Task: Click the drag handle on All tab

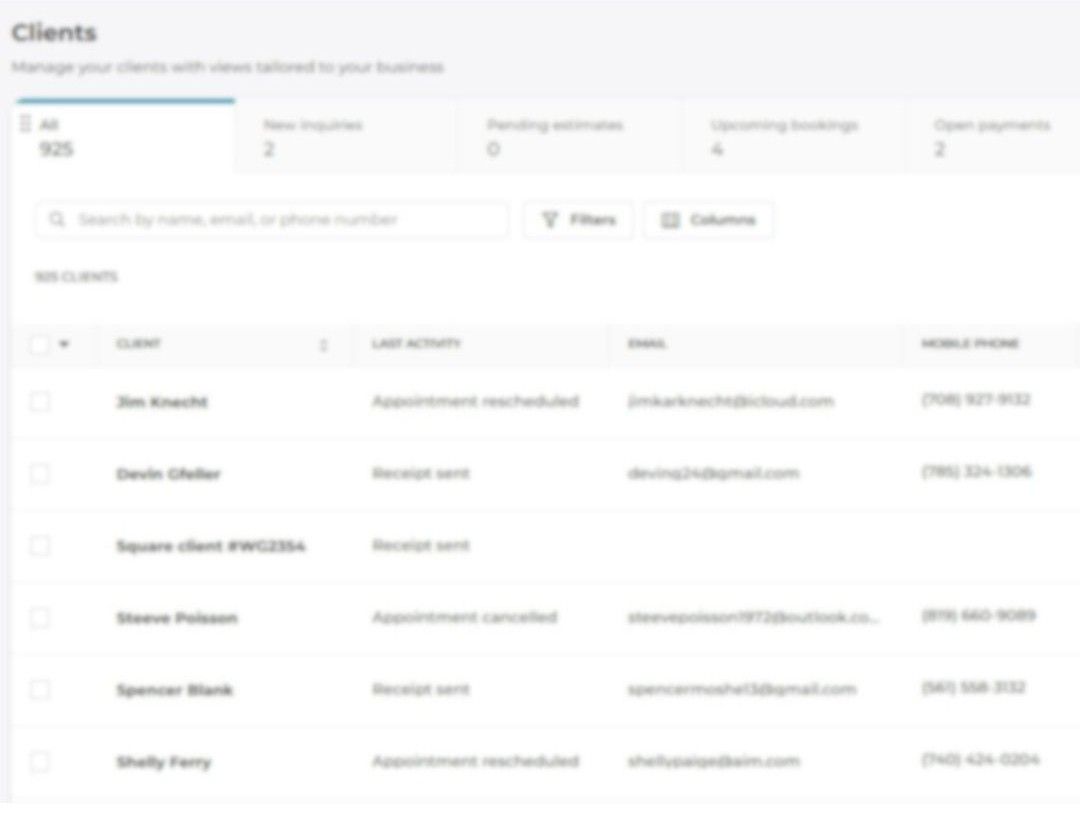Action: [x=25, y=124]
